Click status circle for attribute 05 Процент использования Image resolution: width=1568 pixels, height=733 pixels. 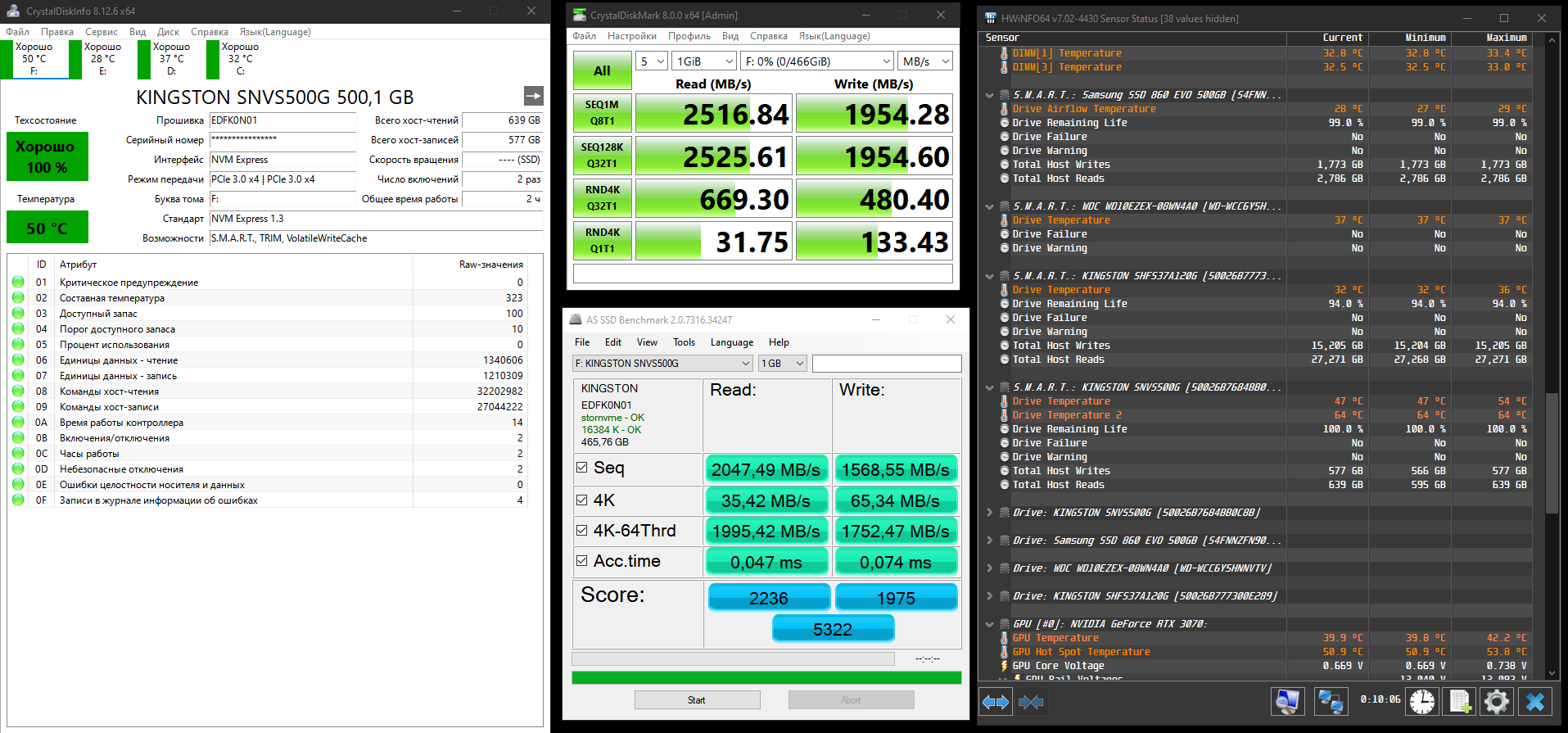(18, 345)
